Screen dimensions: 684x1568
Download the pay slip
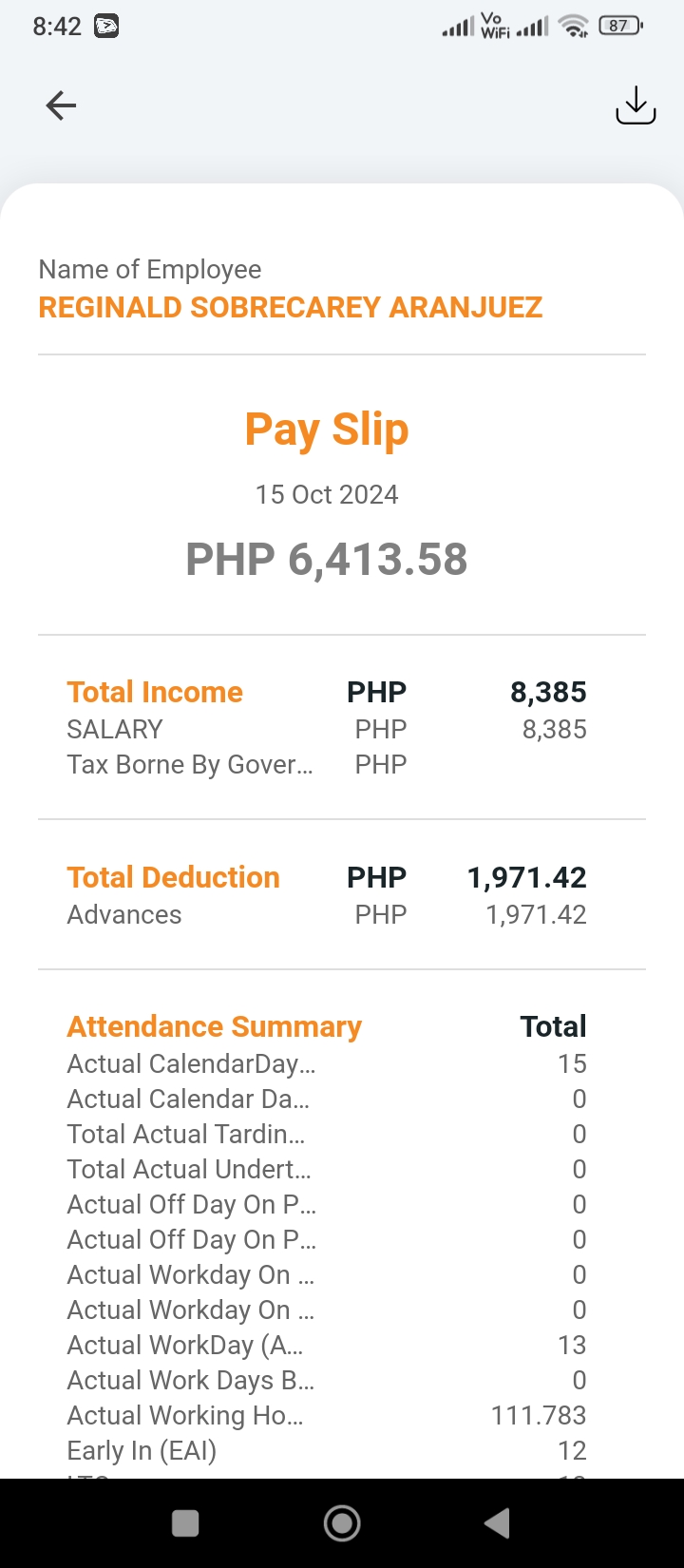tap(636, 105)
